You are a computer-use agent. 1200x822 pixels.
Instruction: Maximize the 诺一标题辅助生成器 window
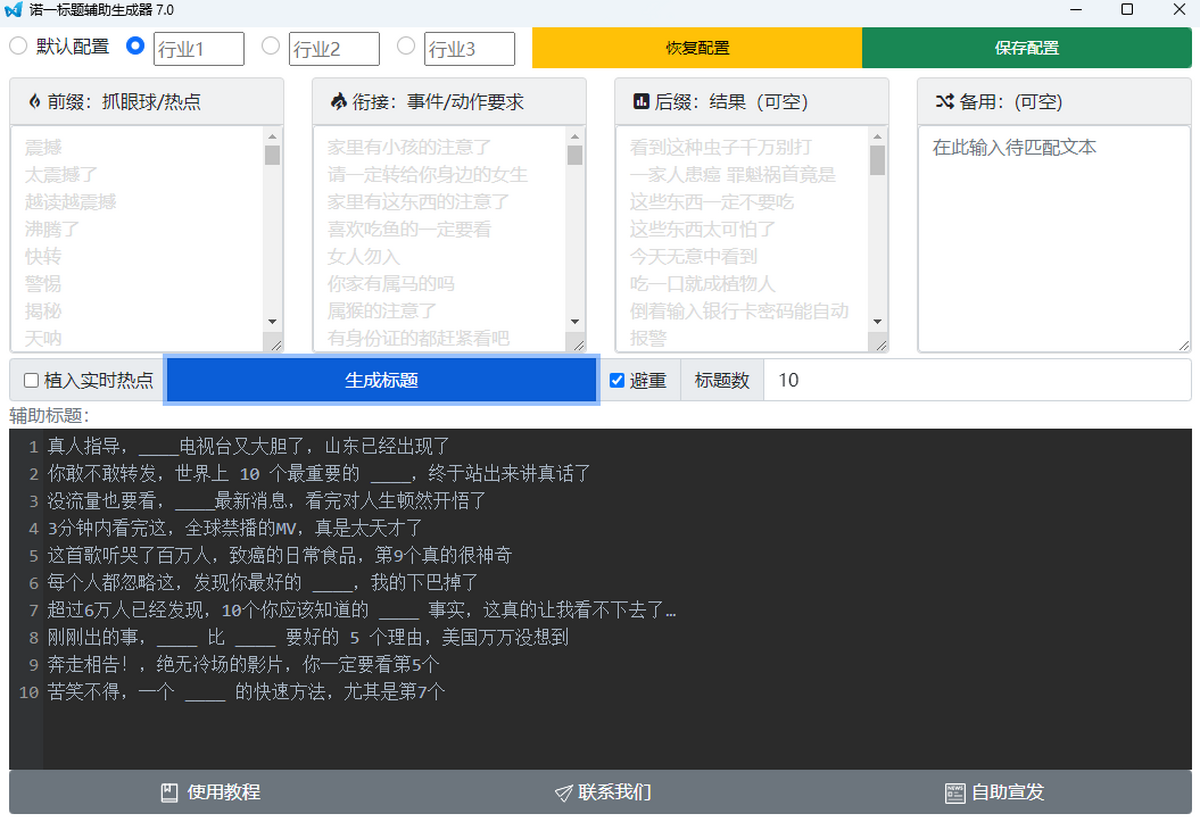pyautogui.click(x=1127, y=10)
